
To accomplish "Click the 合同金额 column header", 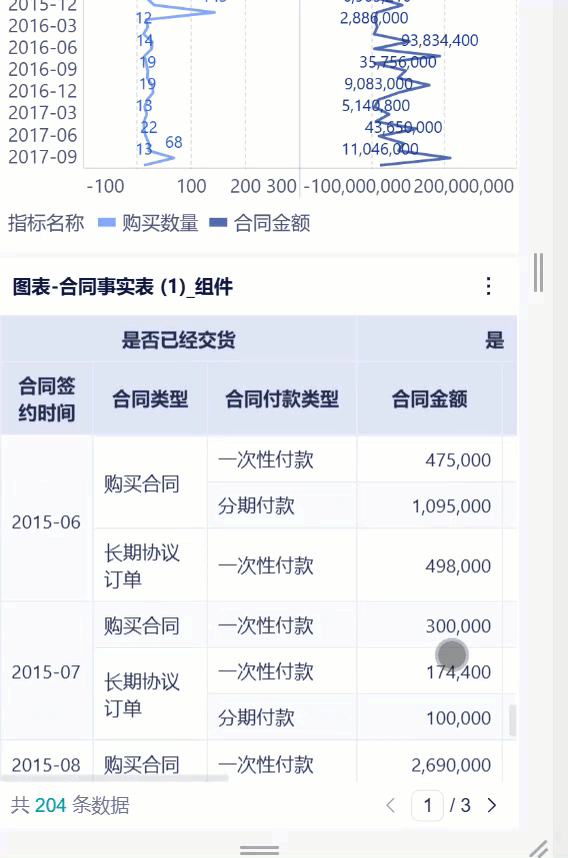I will click(x=430, y=399).
